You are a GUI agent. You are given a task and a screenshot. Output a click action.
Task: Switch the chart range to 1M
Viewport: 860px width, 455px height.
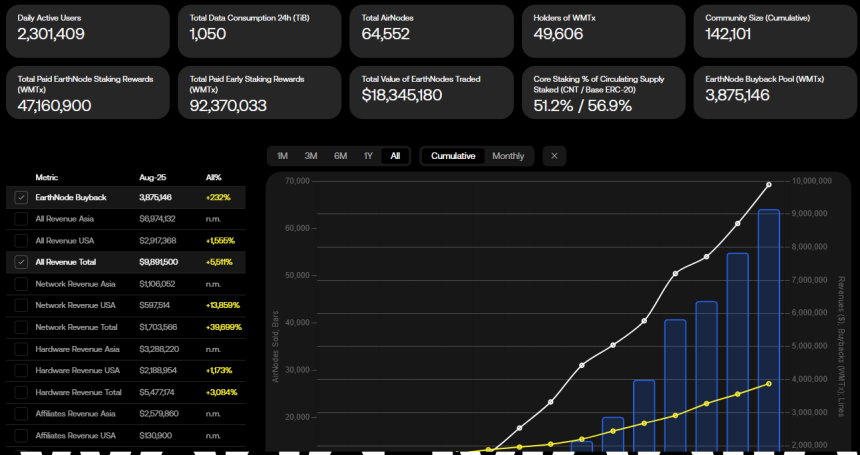[282, 156]
